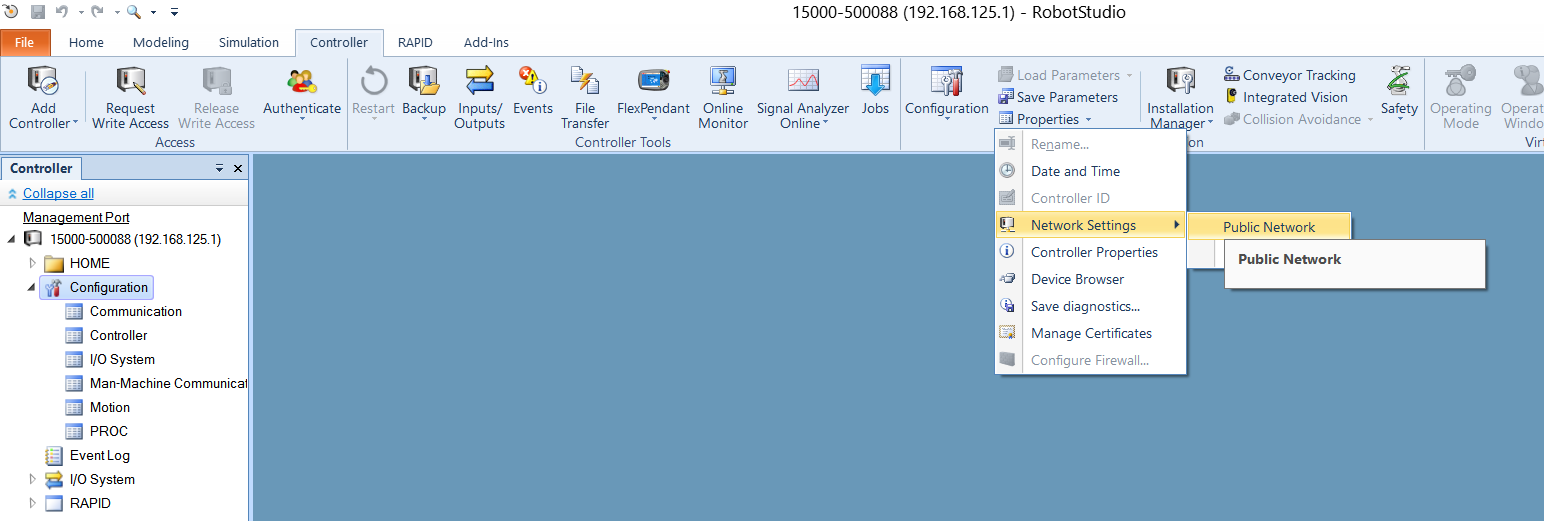
Task: Switch to the Modeling tab
Action: [161, 42]
